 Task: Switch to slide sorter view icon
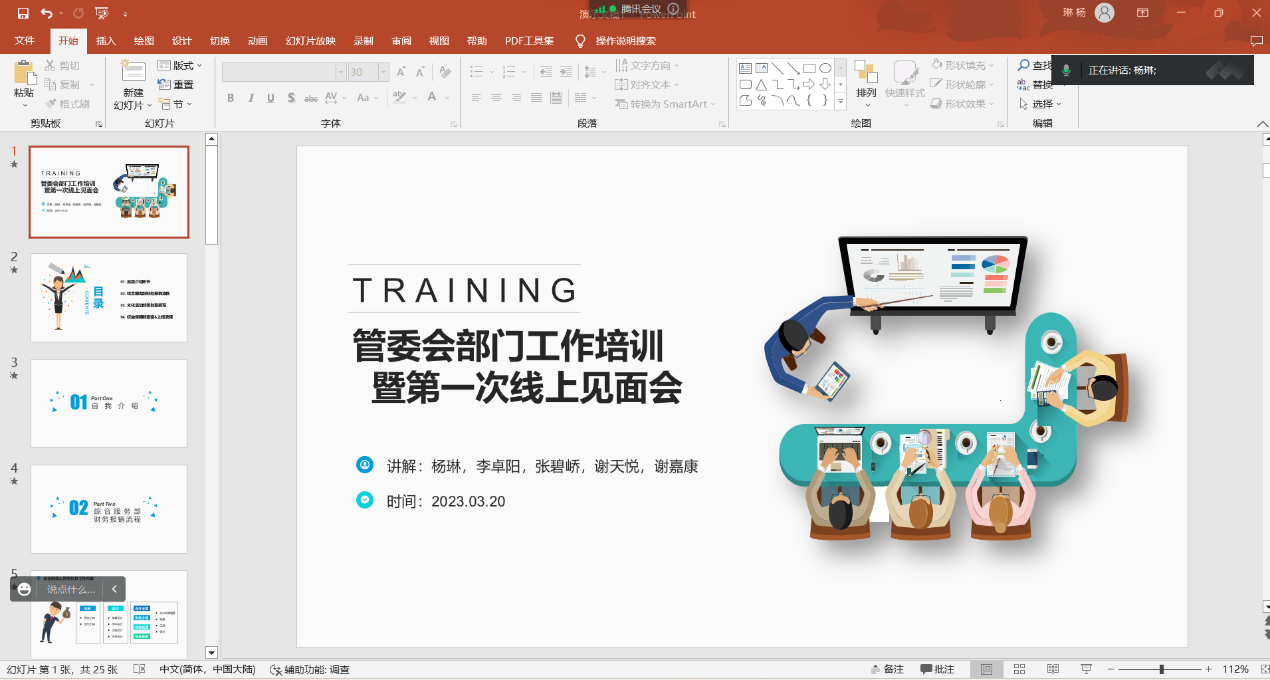coord(1019,669)
